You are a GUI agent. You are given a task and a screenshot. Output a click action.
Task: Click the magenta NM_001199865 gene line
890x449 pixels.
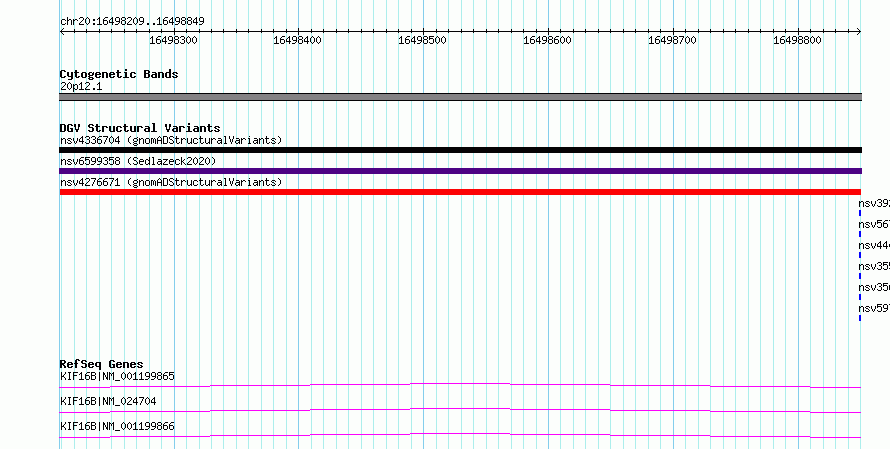(460, 385)
